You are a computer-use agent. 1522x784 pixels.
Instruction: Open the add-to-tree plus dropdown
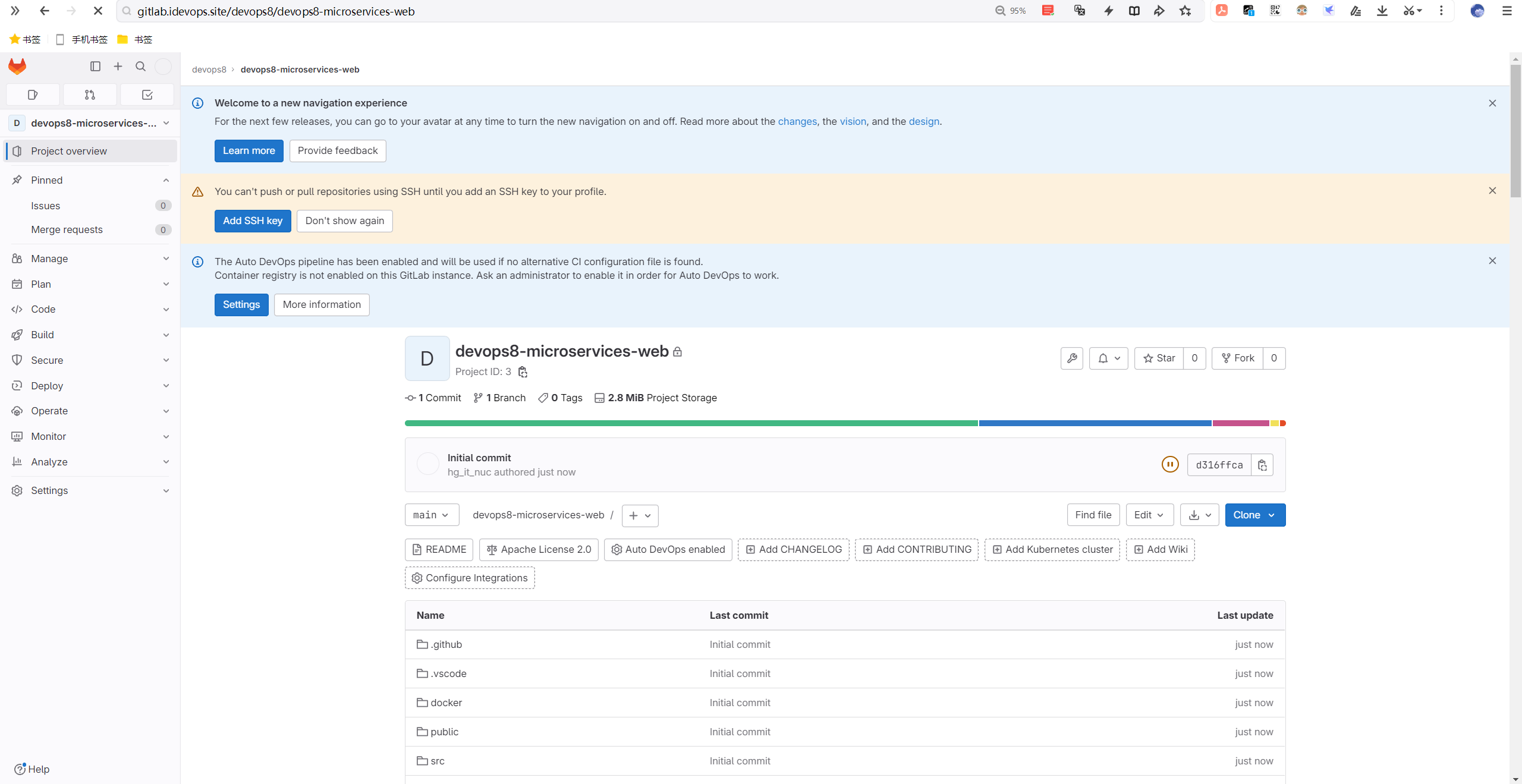640,515
